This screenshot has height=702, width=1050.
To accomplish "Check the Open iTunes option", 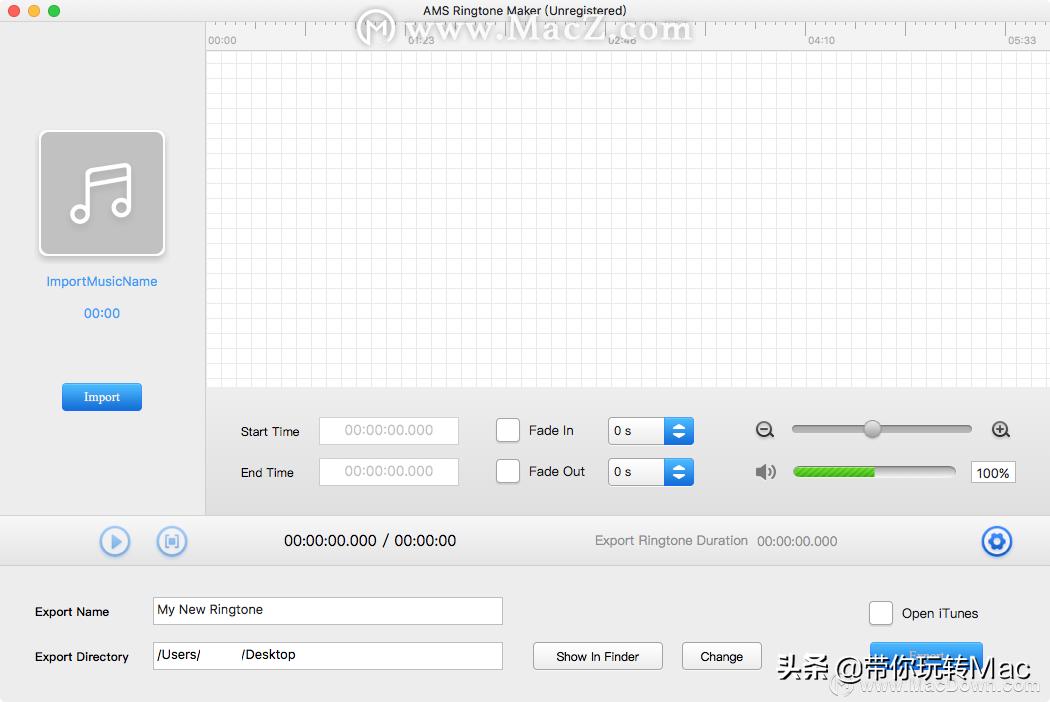I will coord(880,613).
